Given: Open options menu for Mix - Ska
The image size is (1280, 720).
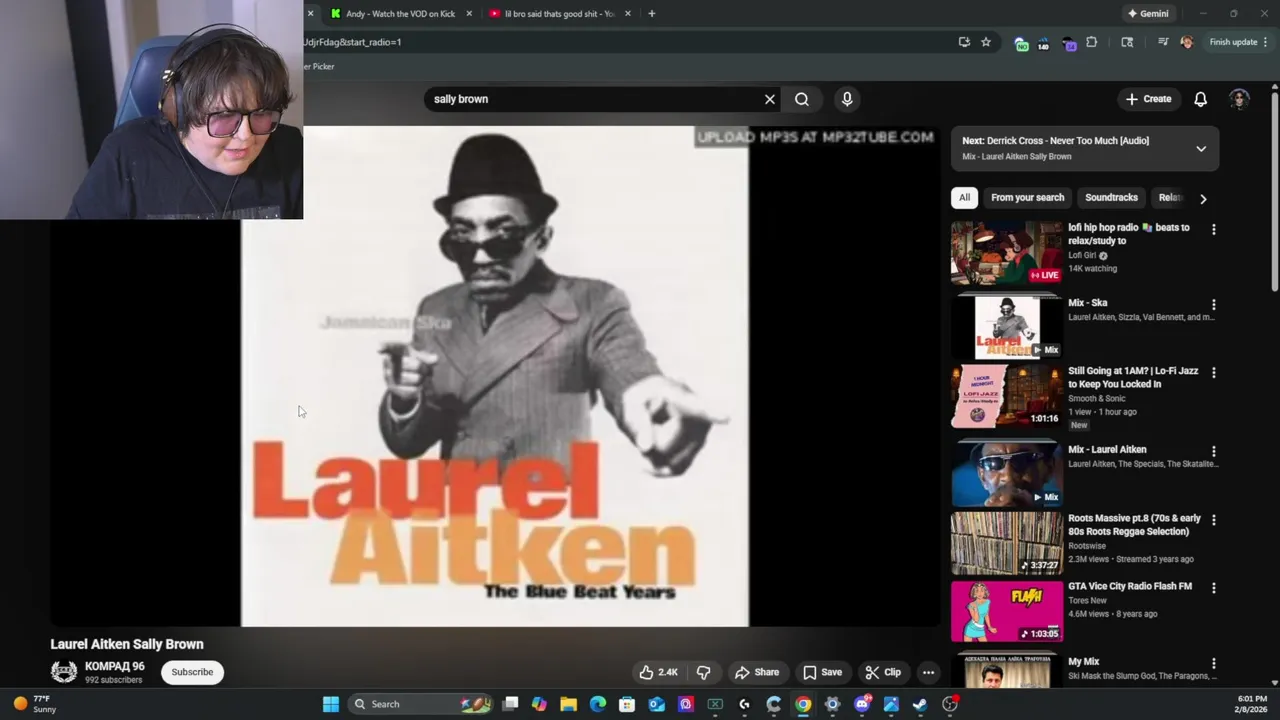Looking at the screenshot, I should tap(1214, 304).
